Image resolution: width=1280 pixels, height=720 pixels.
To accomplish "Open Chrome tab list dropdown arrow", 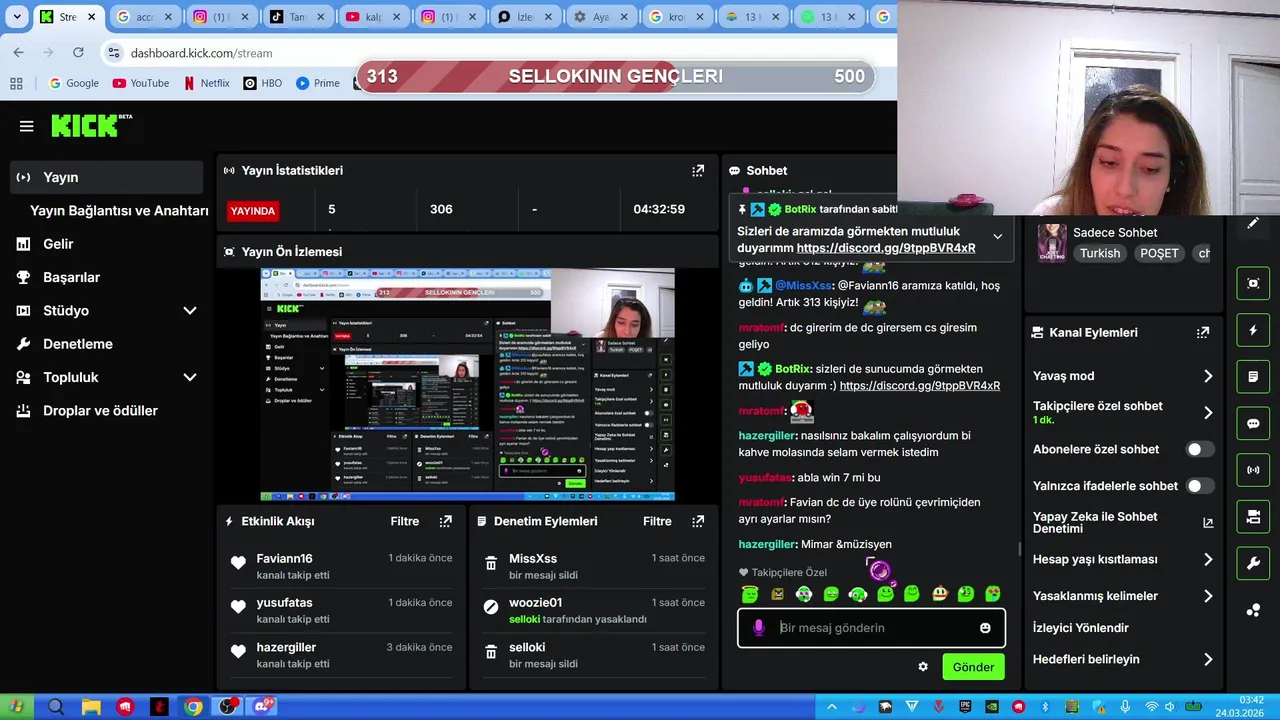I will click(x=17, y=17).
